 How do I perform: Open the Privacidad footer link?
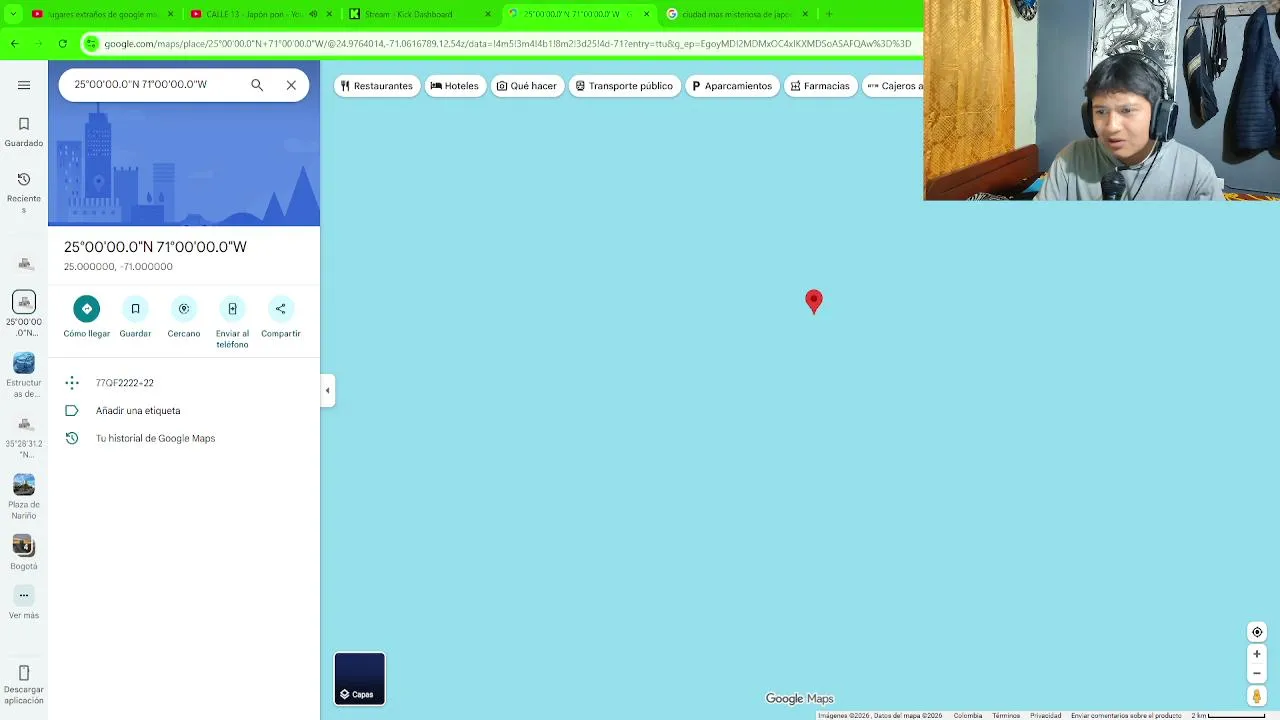[1045, 715]
